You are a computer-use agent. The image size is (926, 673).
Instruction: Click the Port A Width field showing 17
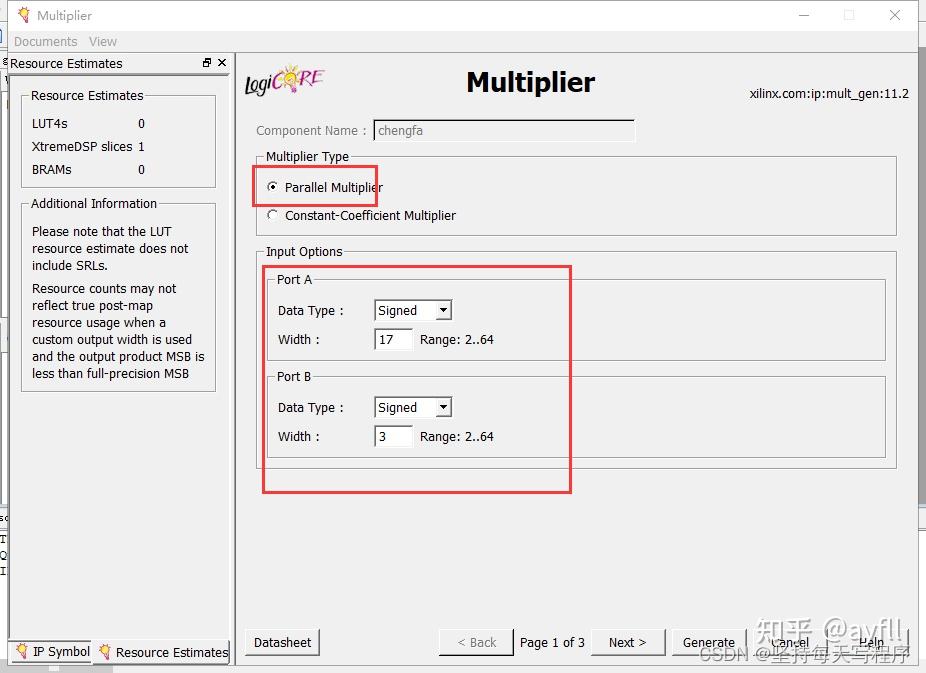pyautogui.click(x=392, y=339)
